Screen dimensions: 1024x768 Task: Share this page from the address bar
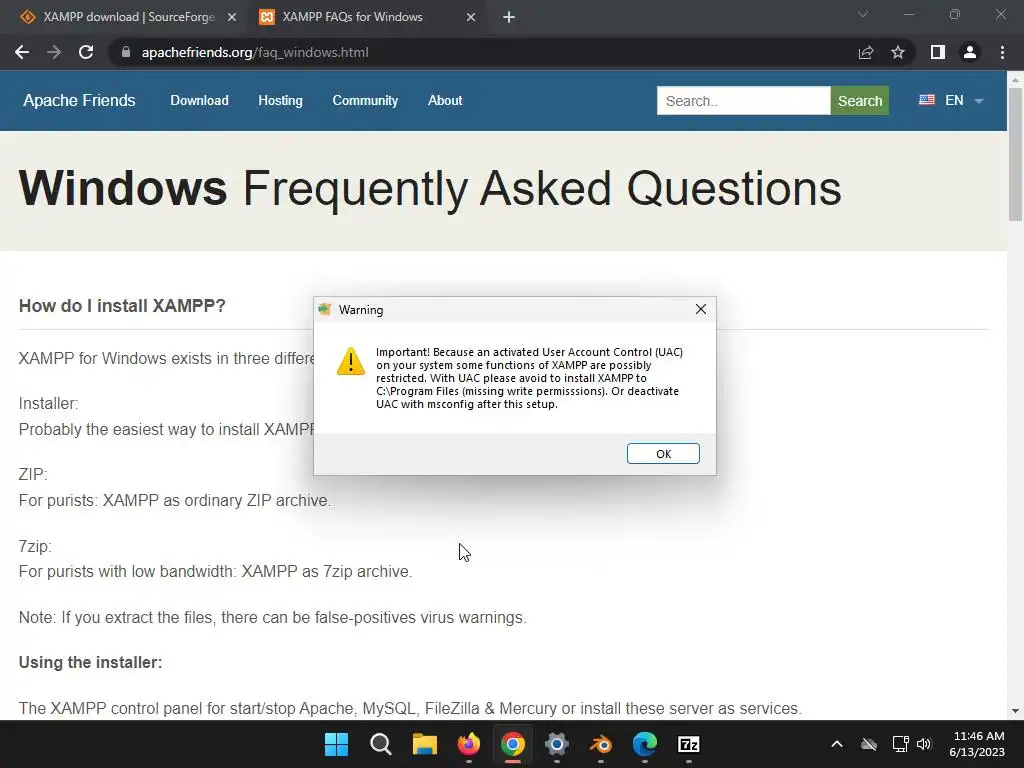pos(866,52)
